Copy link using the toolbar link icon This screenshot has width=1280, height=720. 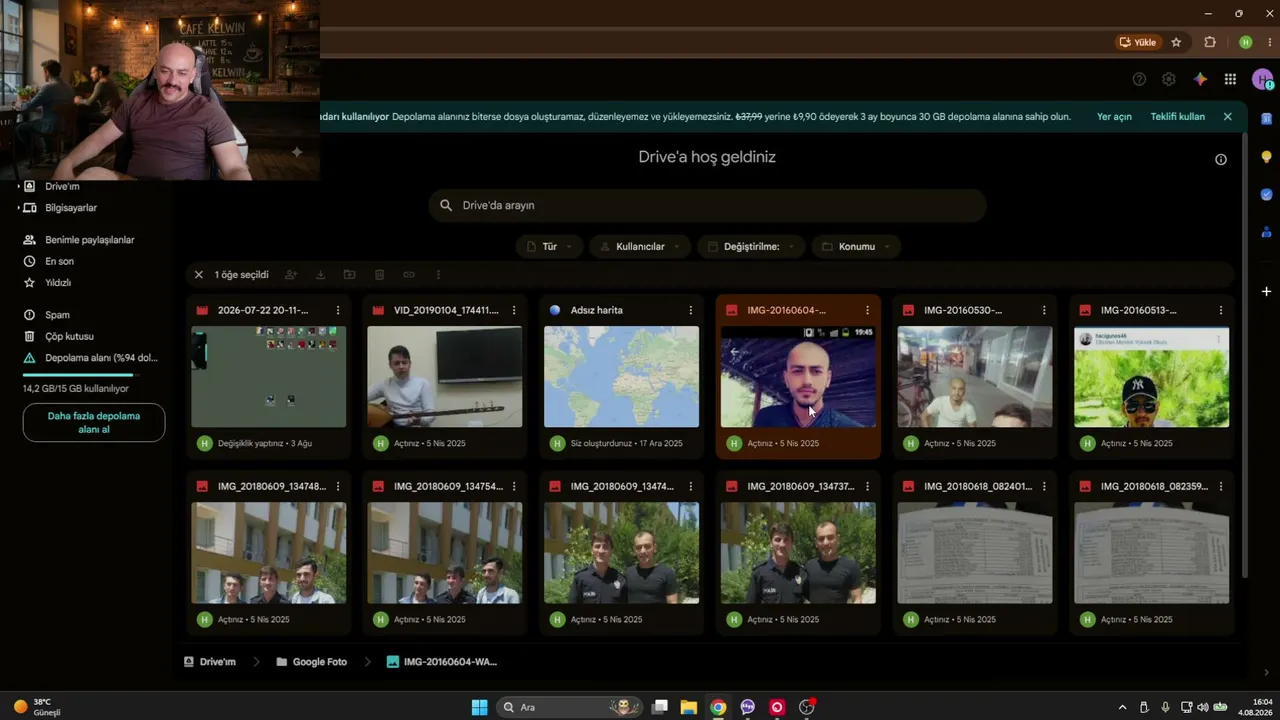tap(409, 275)
